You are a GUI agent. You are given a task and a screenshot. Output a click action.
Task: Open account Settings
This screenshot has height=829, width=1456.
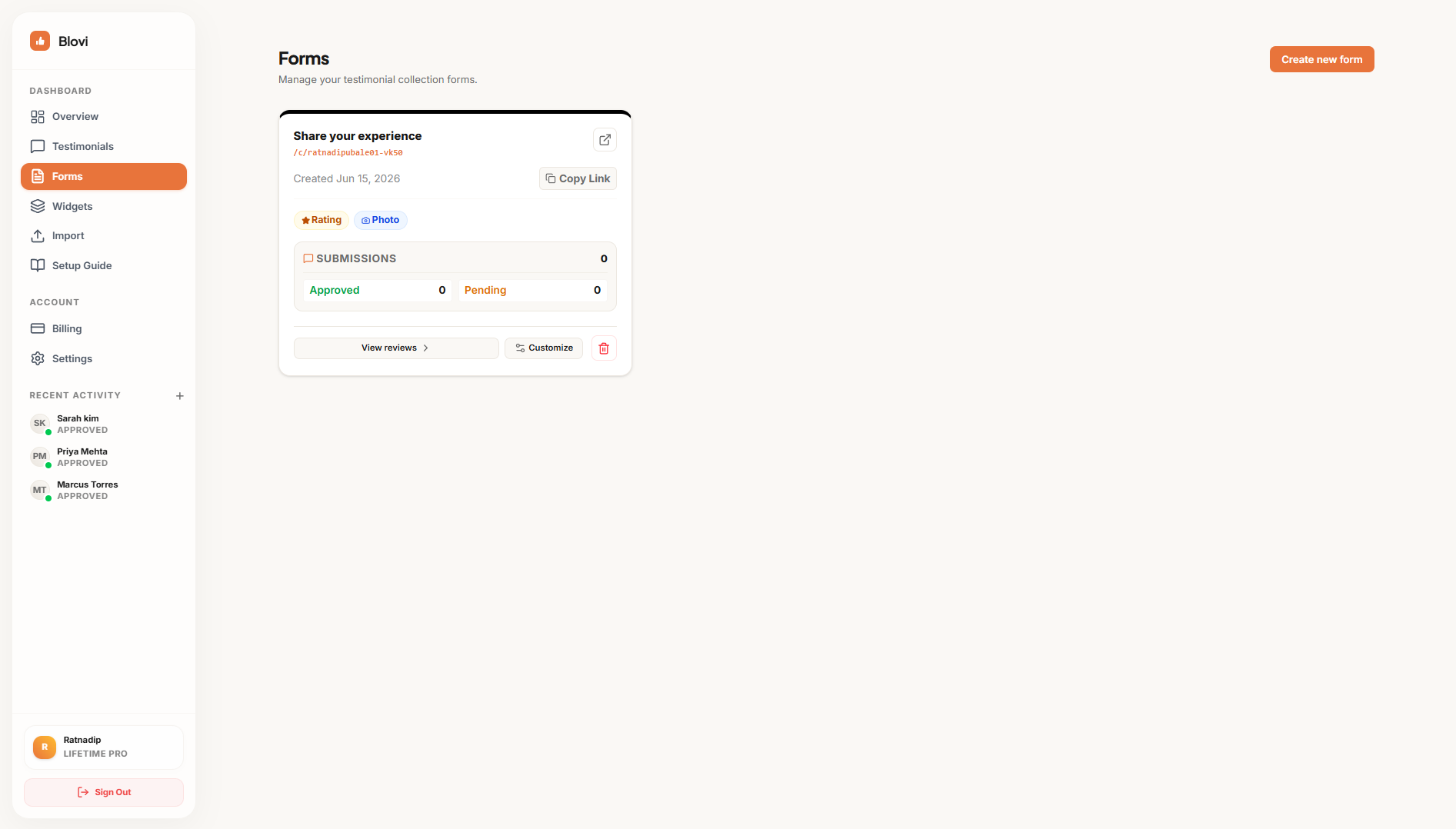104,358
